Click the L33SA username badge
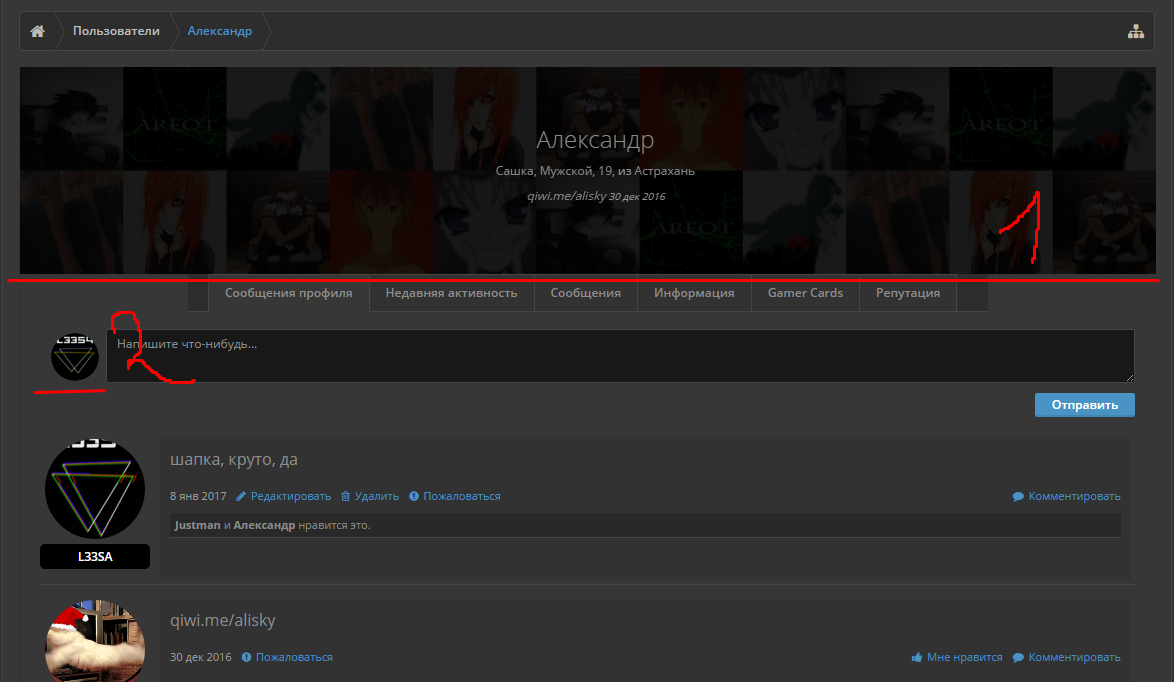Viewport: 1174px width, 682px height. point(95,556)
